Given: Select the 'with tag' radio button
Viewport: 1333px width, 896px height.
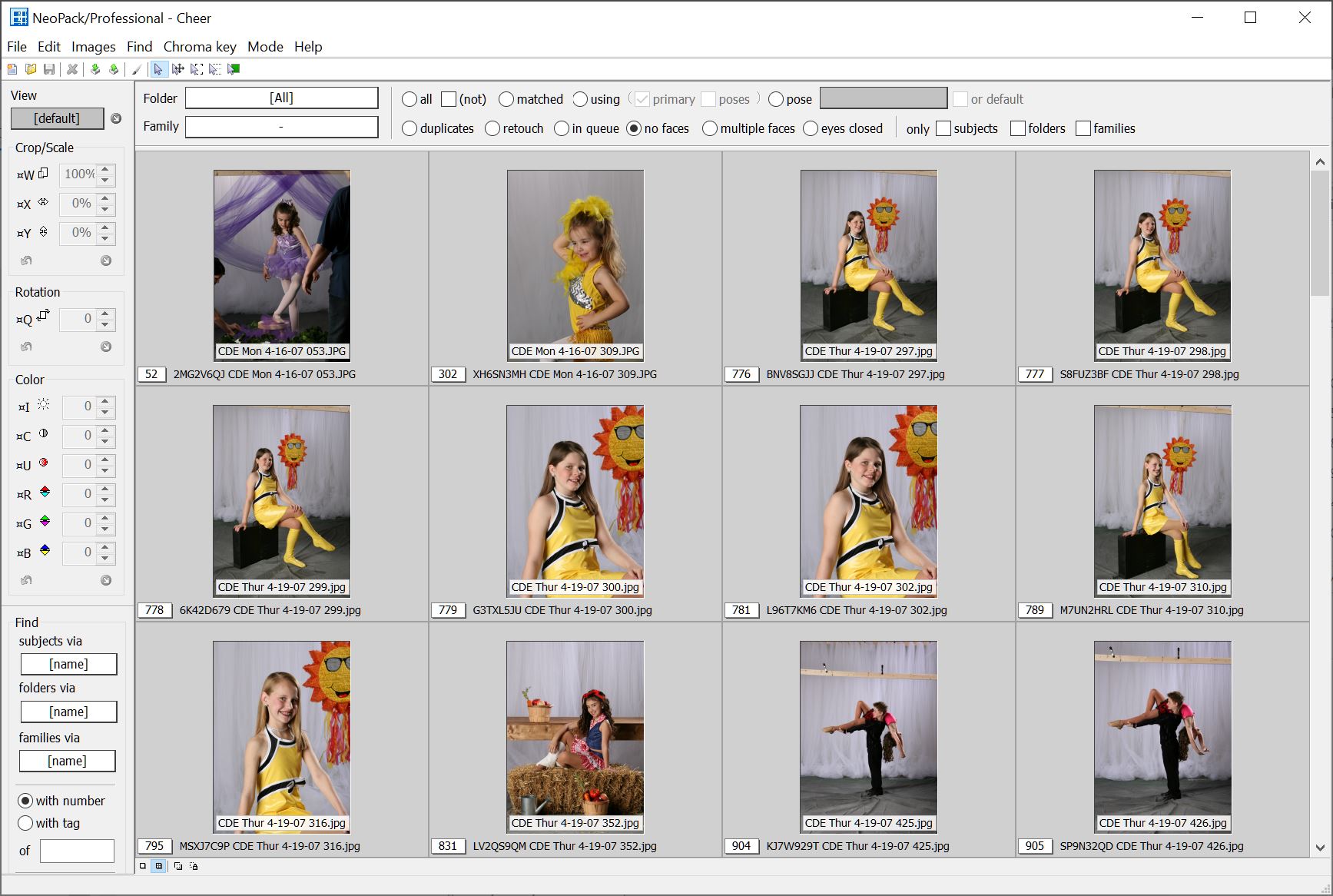Looking at the screenshot, I should [x=25, y=823].
